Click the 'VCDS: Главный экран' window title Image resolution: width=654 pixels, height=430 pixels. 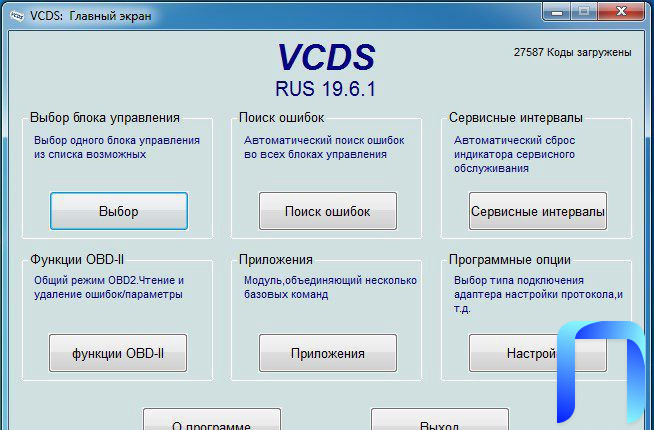click(x=91, y=16)
